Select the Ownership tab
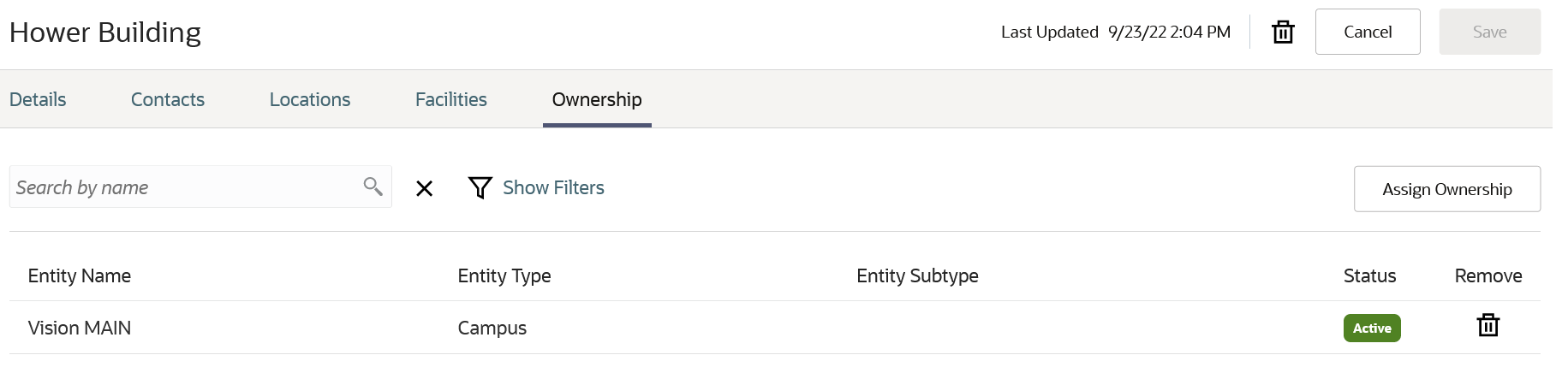The height and width of the screenshot is (367, 1568). point(597,99)
